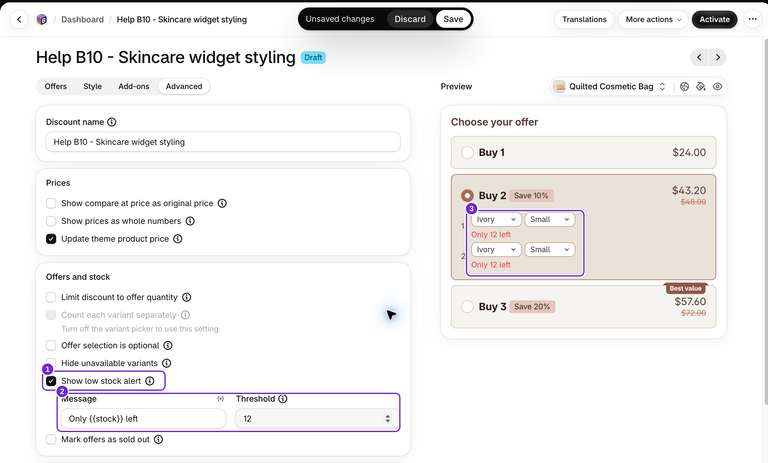Open first item's Small size dropdown
This screenshot has height=463, width=768.
[550, 219]
